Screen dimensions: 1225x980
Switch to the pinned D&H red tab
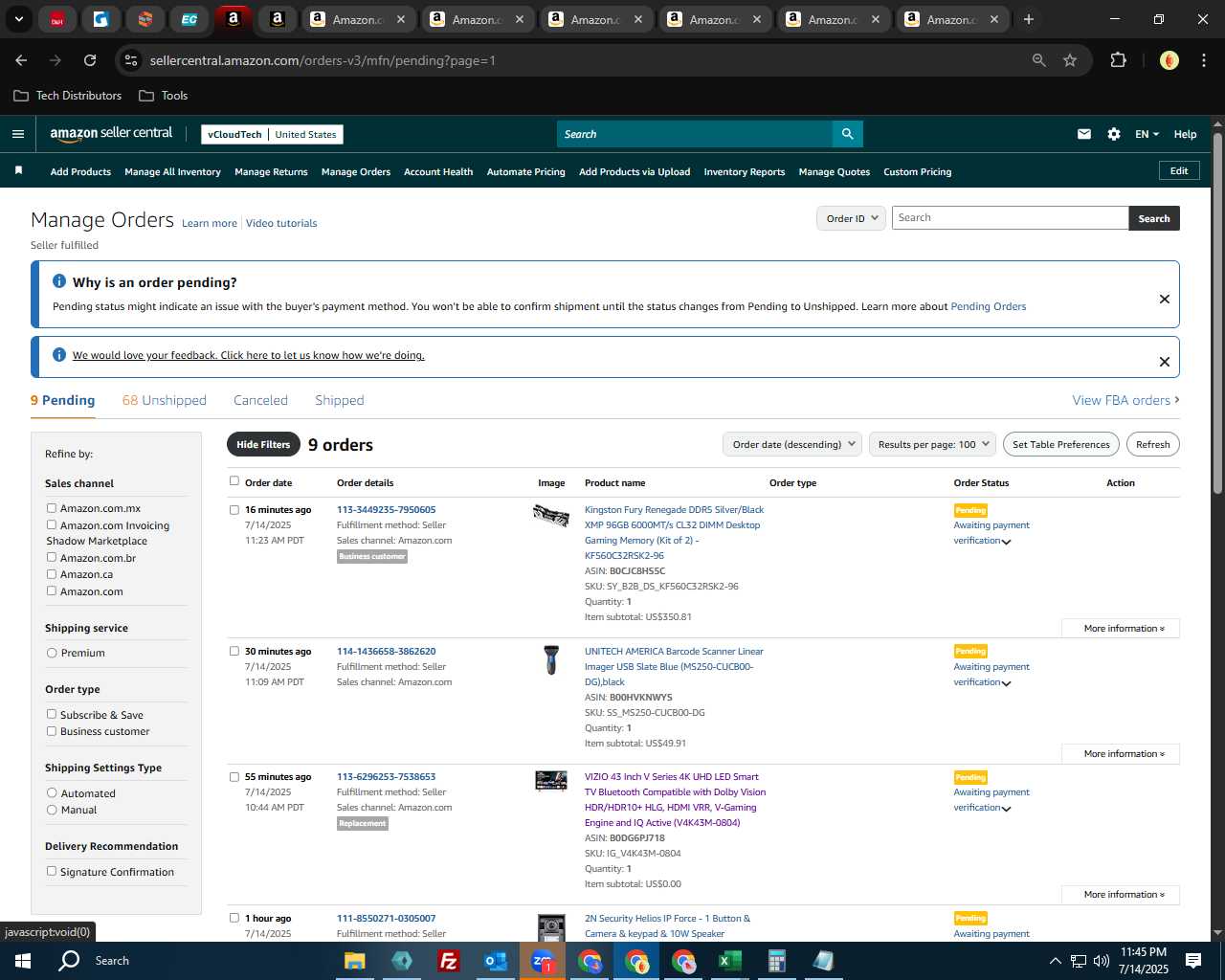(x=56, y=19)
